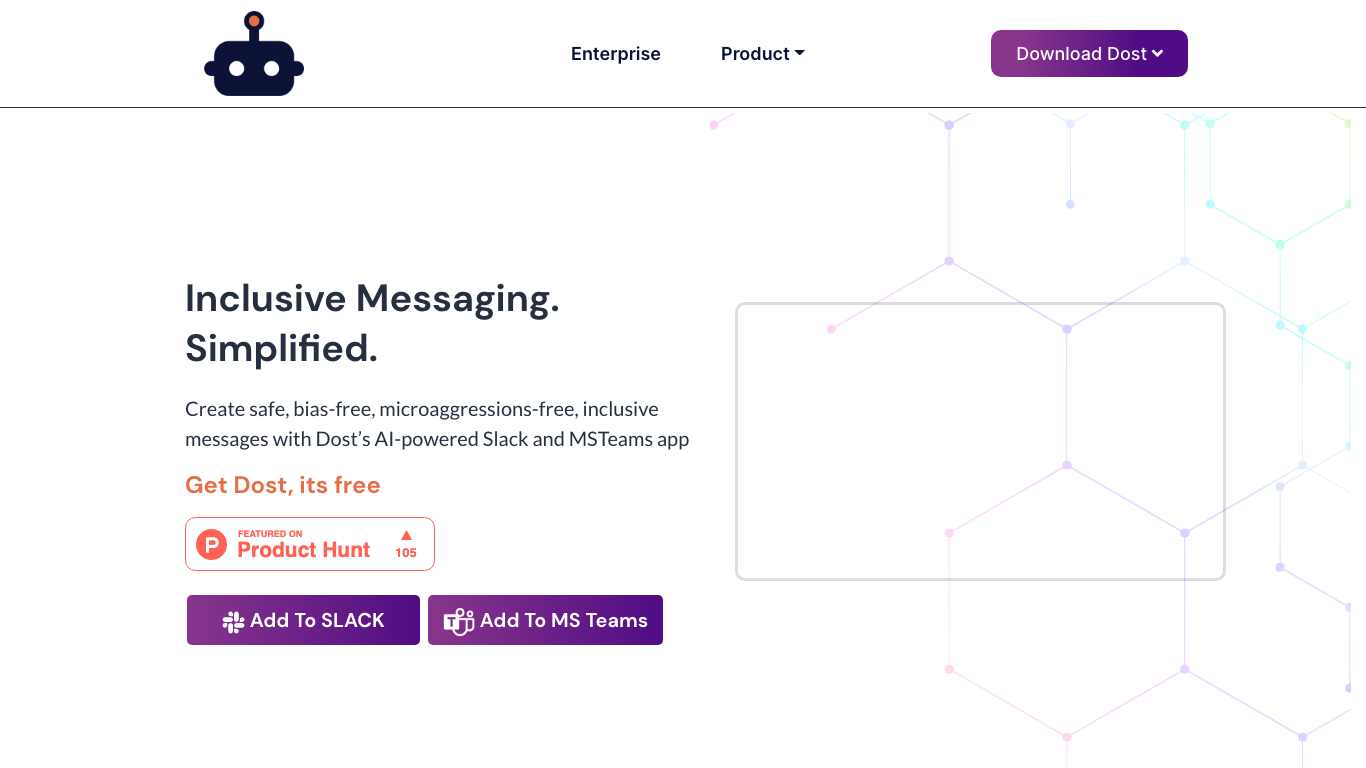Click the Download Dost button
Image resolution: width=1366 pixels, height=768 pixels.
(1089, 53)
